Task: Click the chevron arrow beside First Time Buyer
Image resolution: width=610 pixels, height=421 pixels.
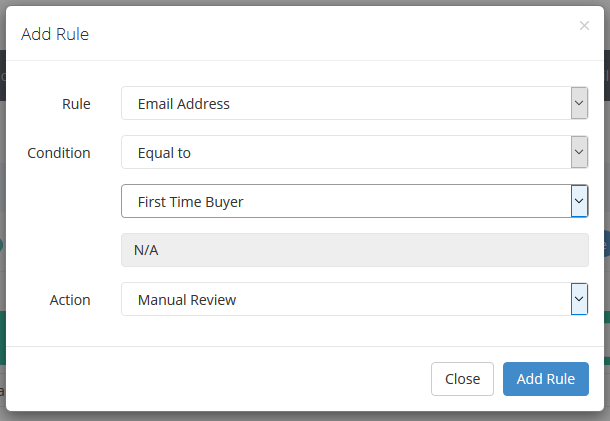Action: click(579, 201)
